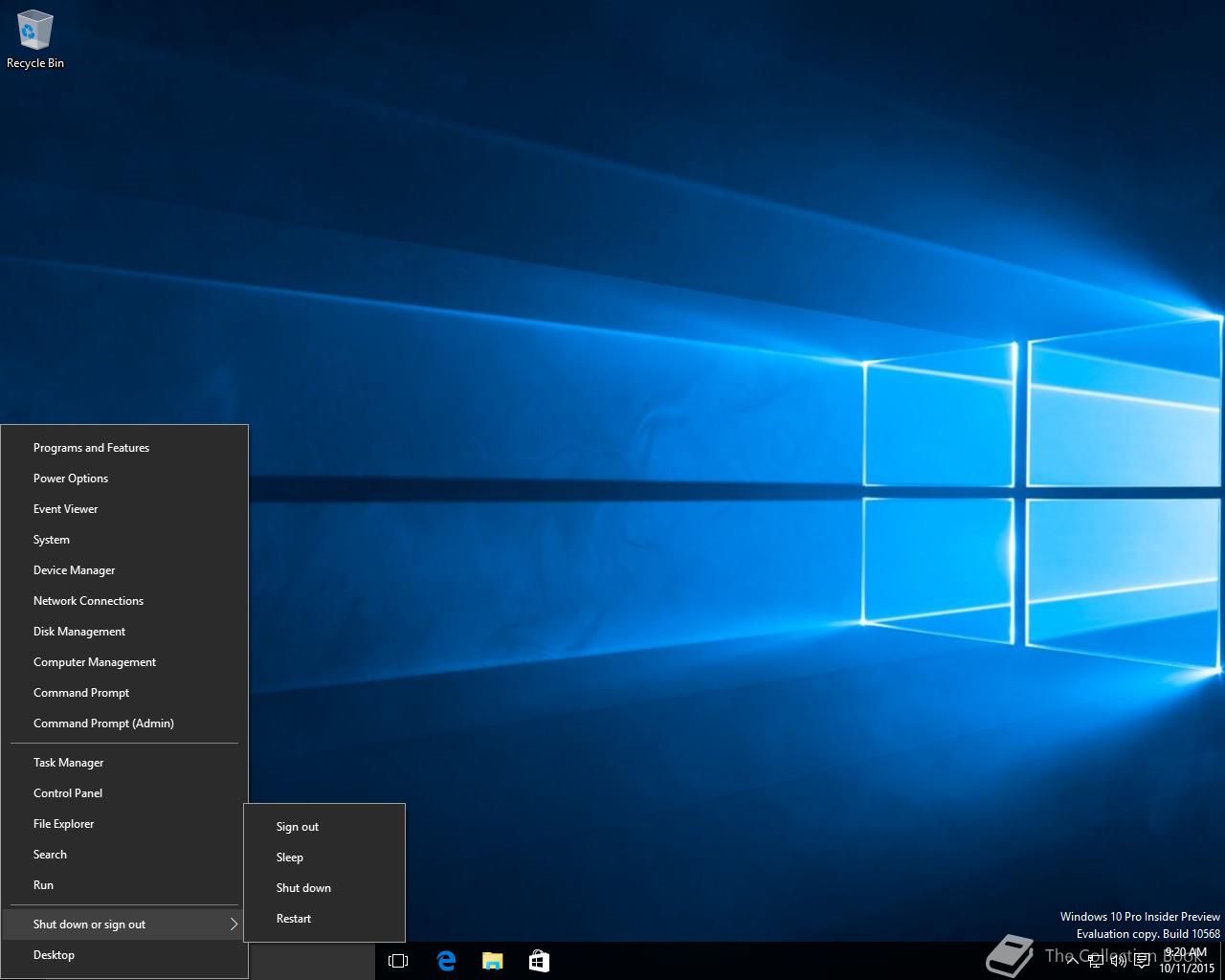Open the network tray icon
The image size is (1225, 980).
pyautogui.click(x=1095, y=961)
